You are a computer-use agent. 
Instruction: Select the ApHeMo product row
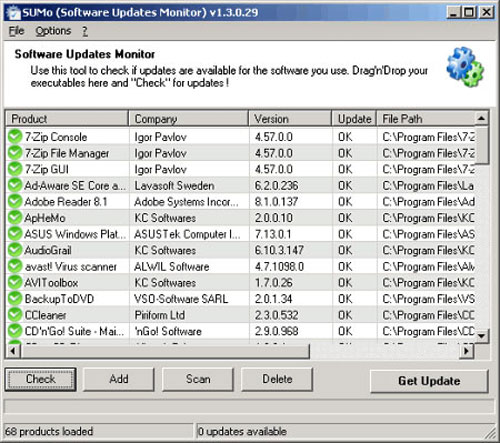241,218
